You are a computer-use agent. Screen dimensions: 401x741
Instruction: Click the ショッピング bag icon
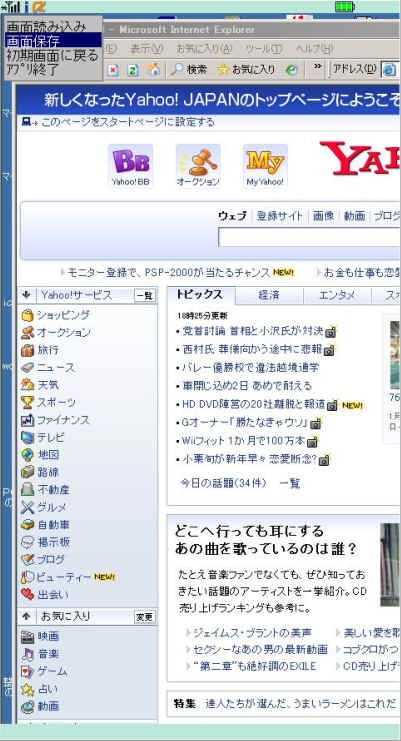(x=28, y=315)
